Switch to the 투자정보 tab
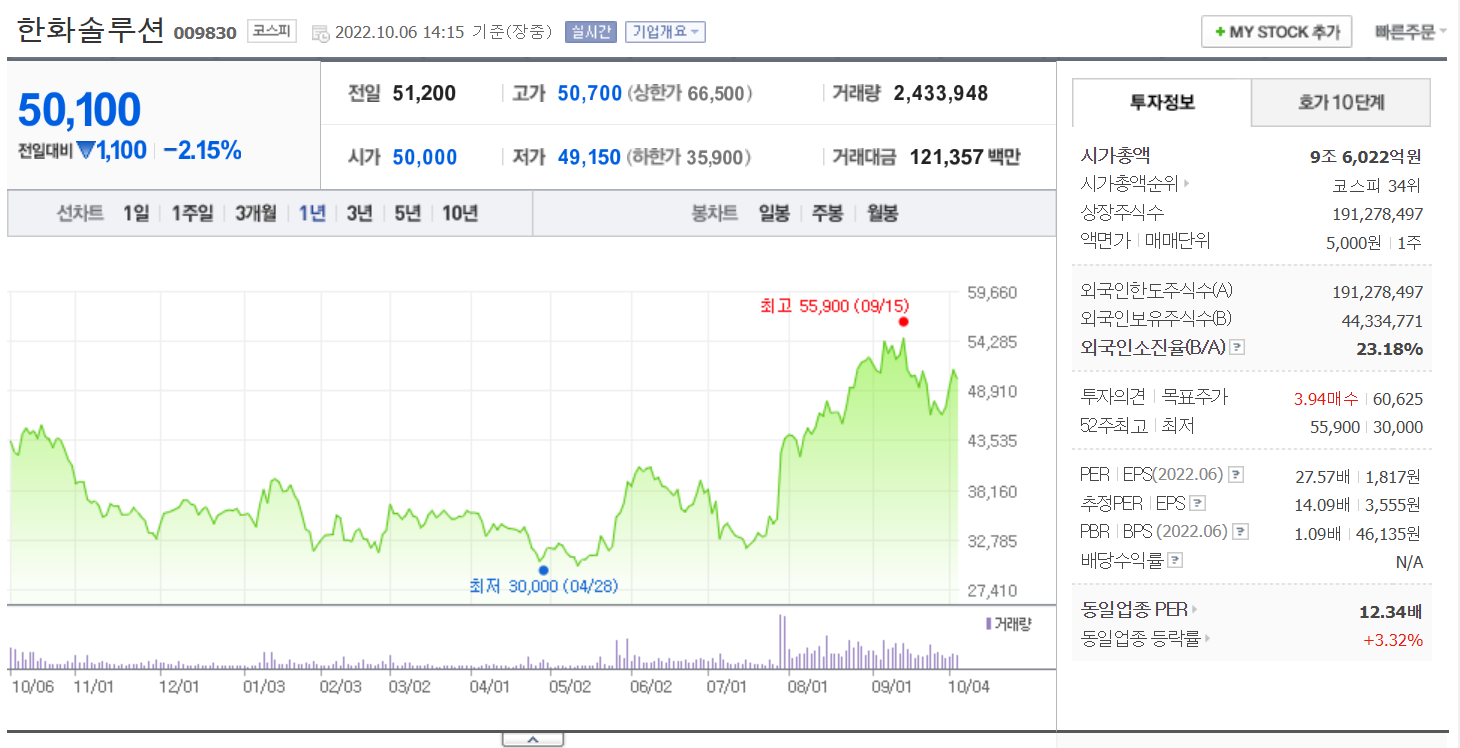Viewport: 1460px width, 748px height. (1162, 102)
